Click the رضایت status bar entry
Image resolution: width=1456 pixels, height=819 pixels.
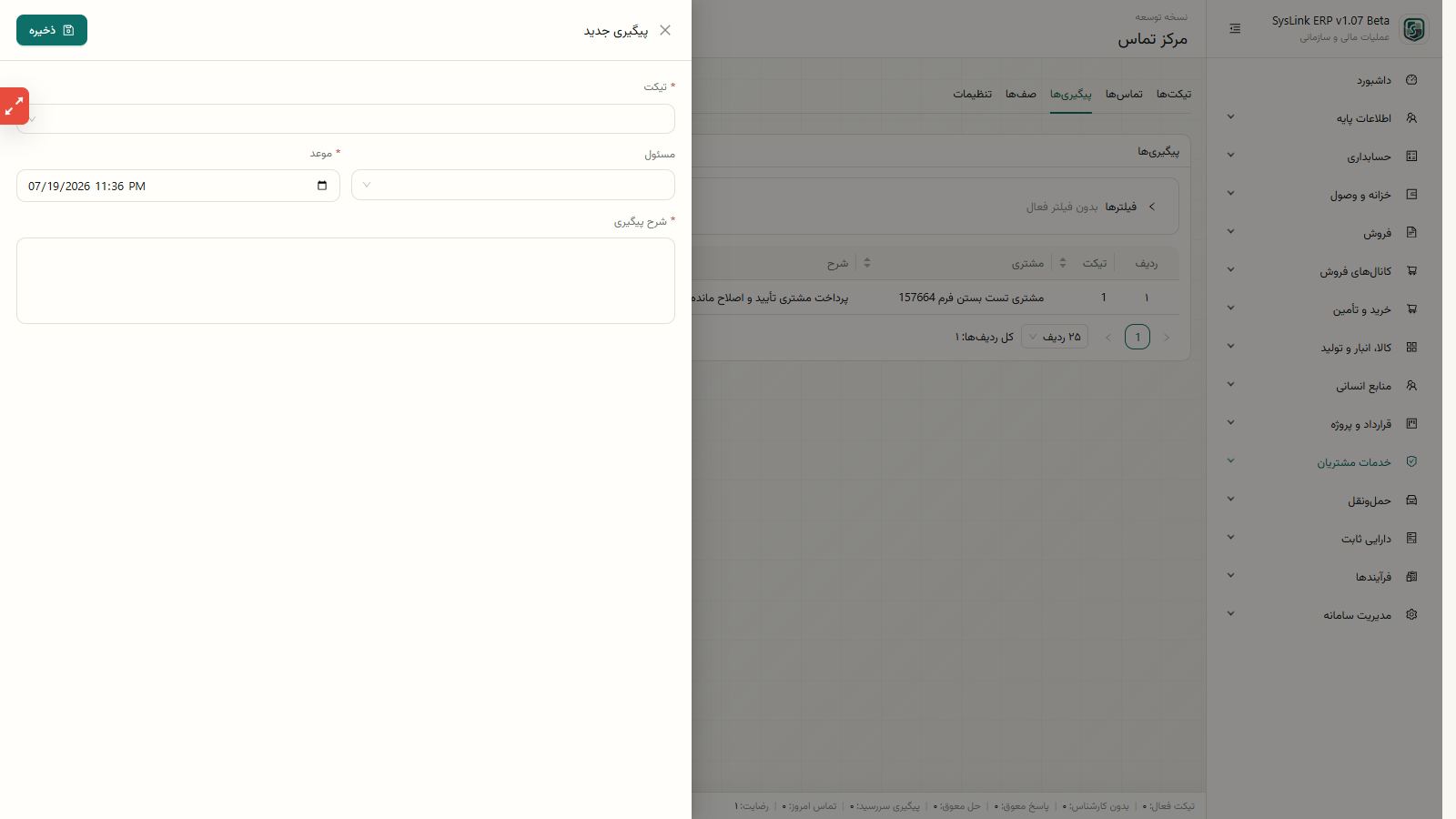[752, 806]
